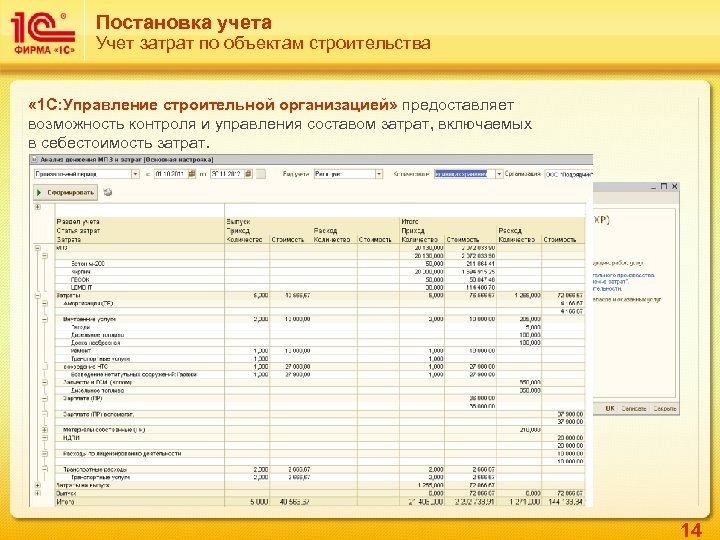Collapse the Затраты section group
The width and height of the screenshot is (720, 540).
(38, 295)
